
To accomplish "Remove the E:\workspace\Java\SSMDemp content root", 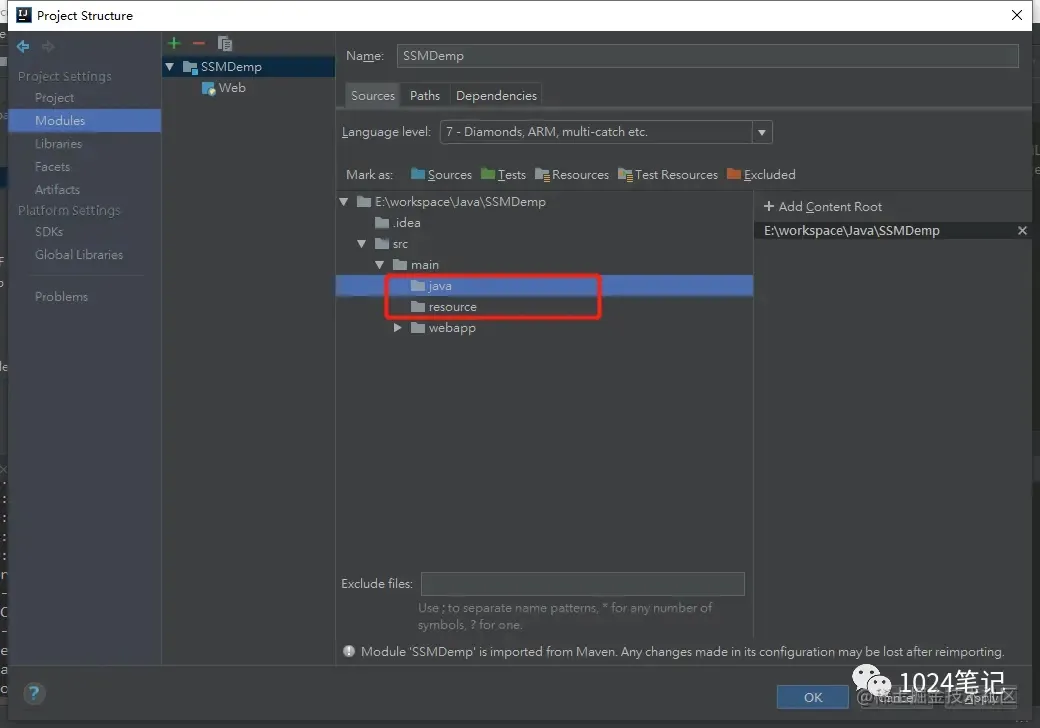I will 1022,231.
